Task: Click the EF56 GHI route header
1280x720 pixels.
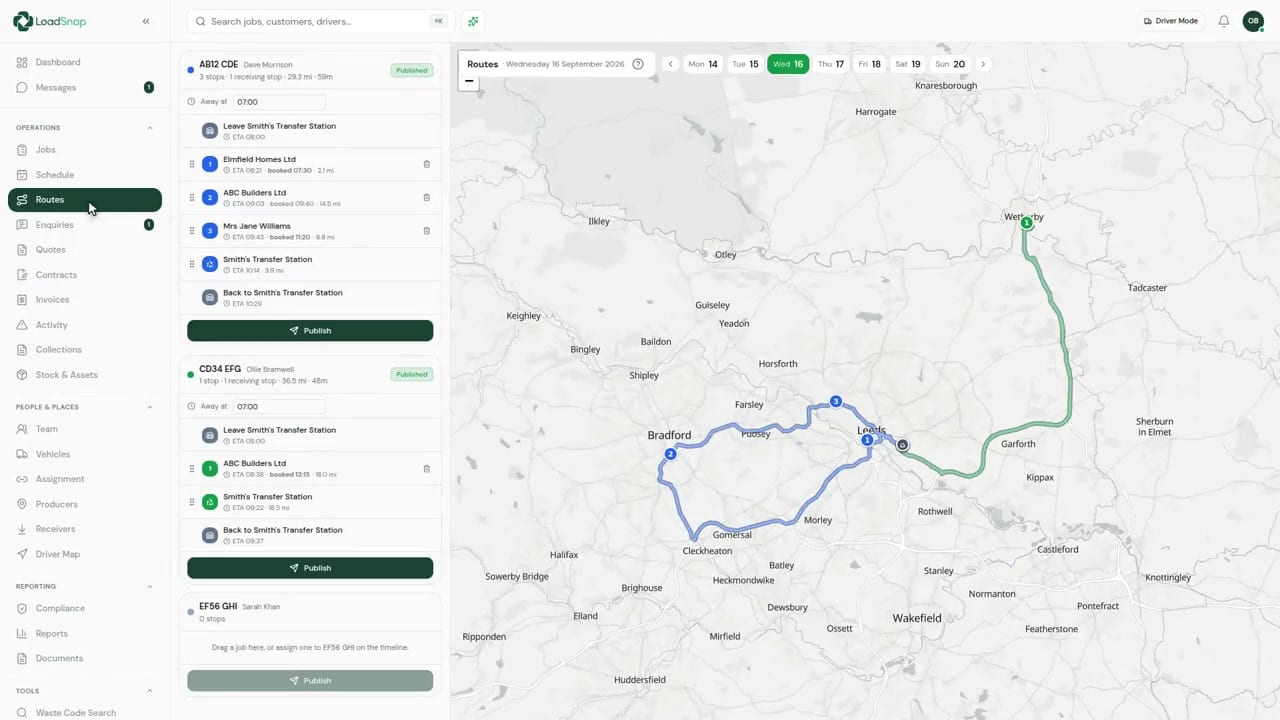Action: [310, 612]
